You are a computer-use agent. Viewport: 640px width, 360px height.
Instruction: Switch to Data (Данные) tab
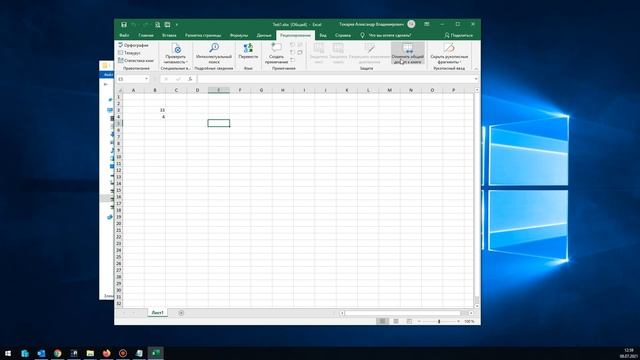264,35
